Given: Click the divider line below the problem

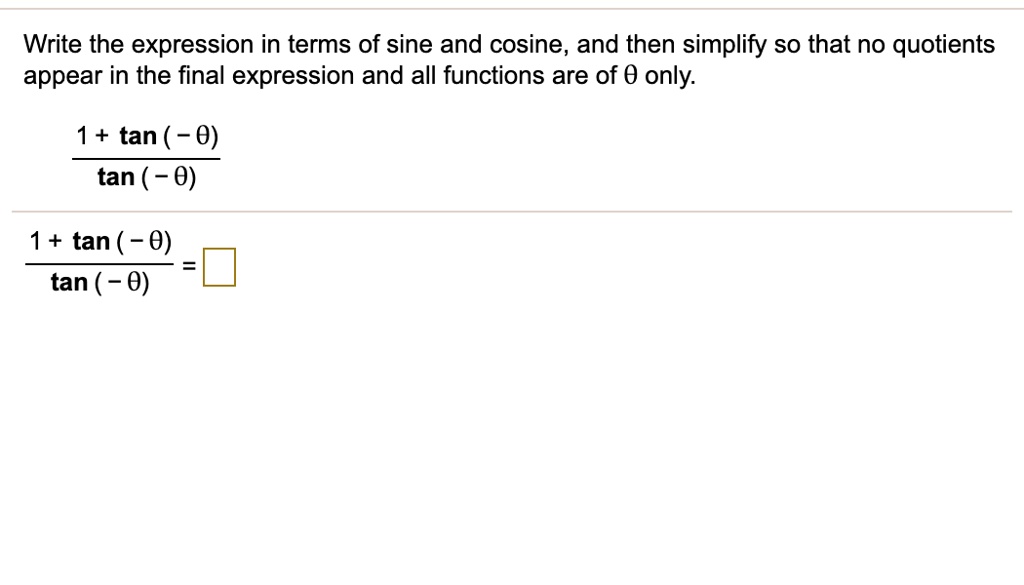Looking at the screenshot, I should point(512,212).
